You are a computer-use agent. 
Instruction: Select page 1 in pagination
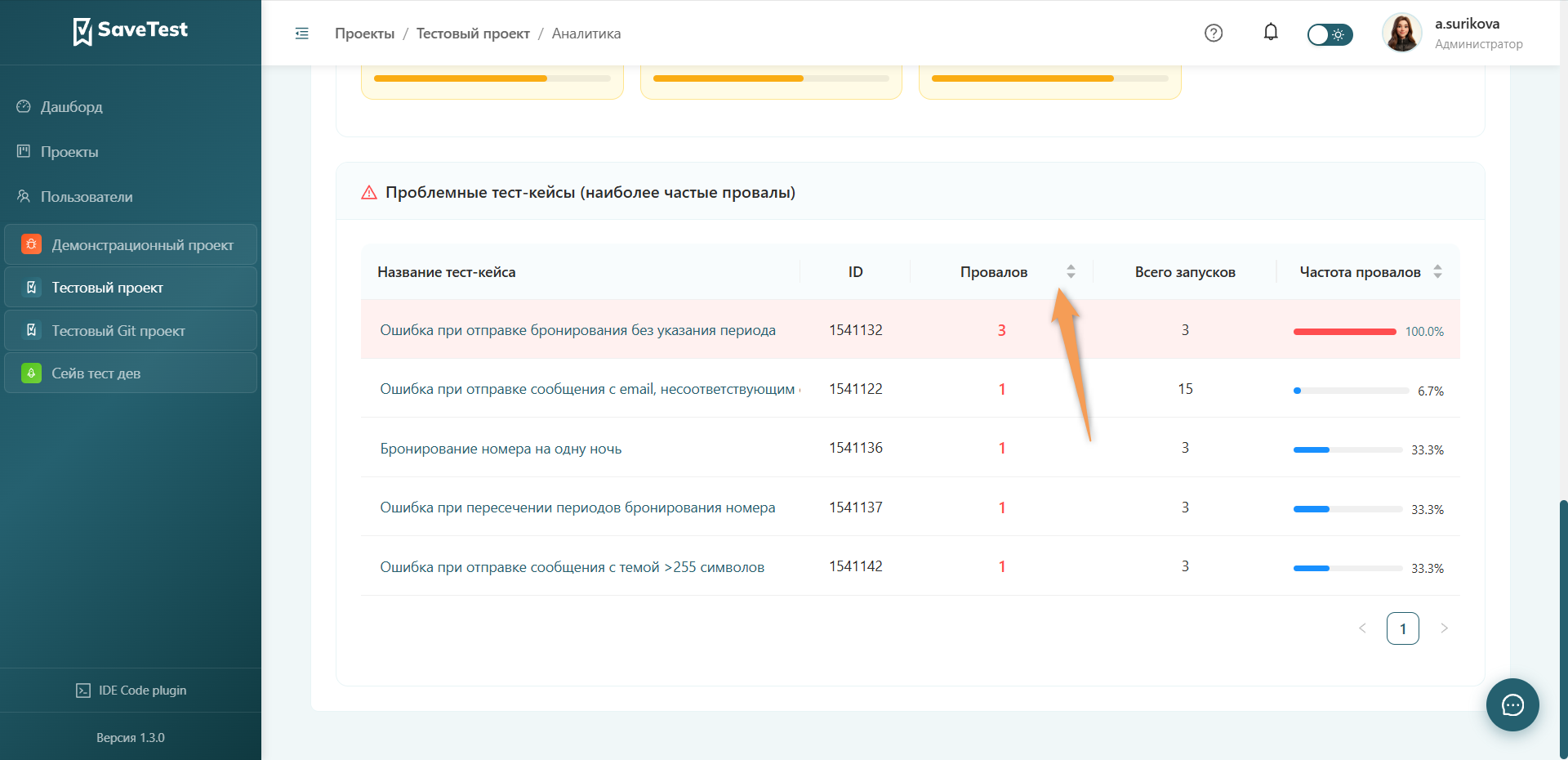pyautogui.click(x=1403, y=628)
